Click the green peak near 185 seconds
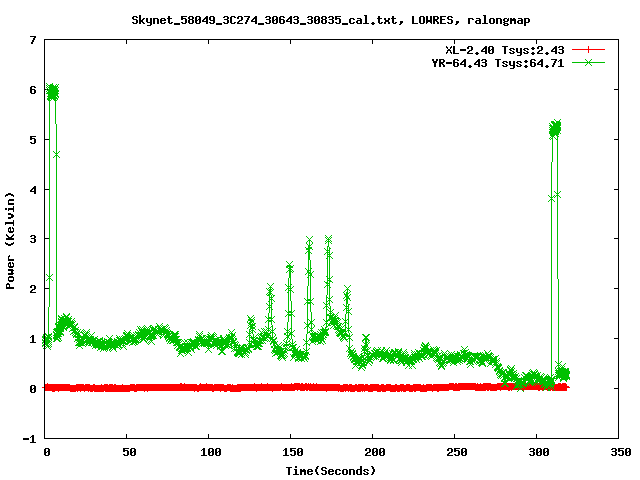 [347, 290]
